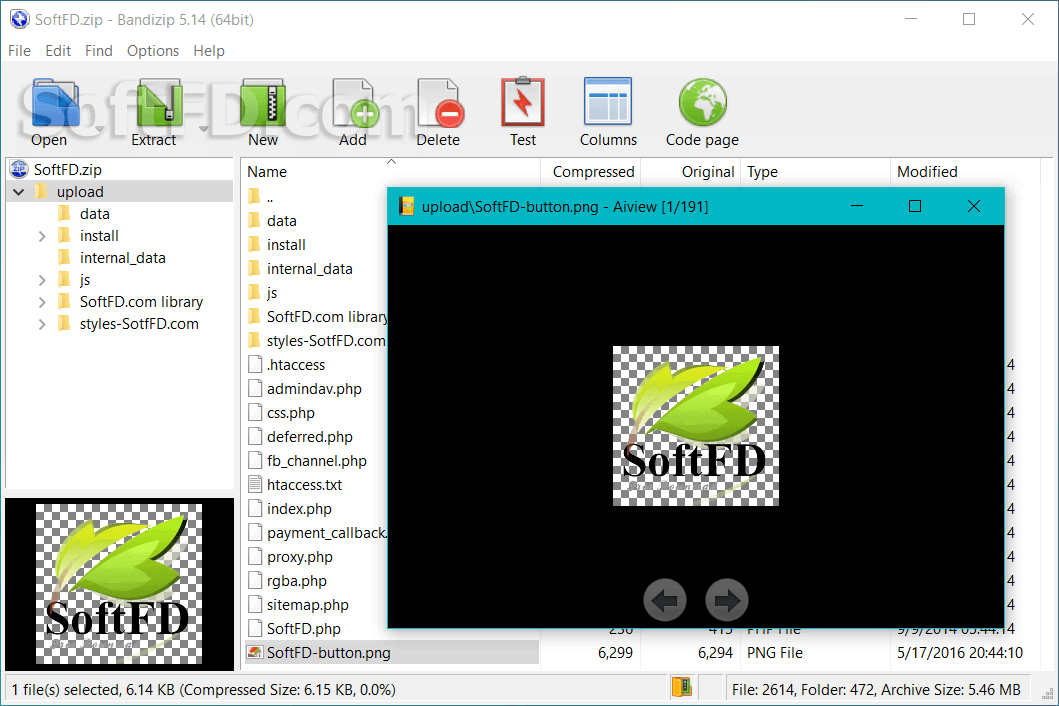This screenshot has height=706, width=1059.
Task: Run archive Test from toolbar
Action: click(x=523, y=102)
